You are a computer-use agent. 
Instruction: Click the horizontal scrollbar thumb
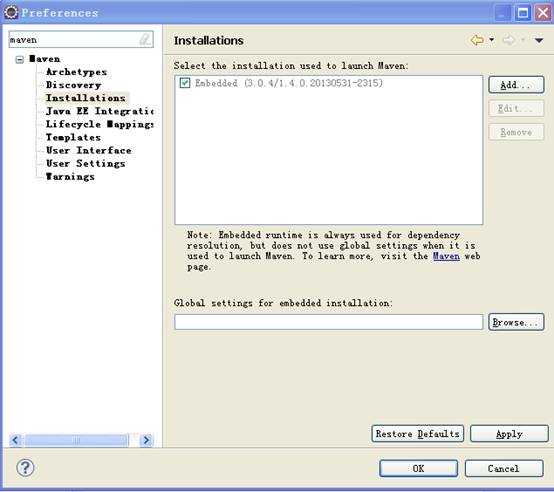tap(76, 440)
